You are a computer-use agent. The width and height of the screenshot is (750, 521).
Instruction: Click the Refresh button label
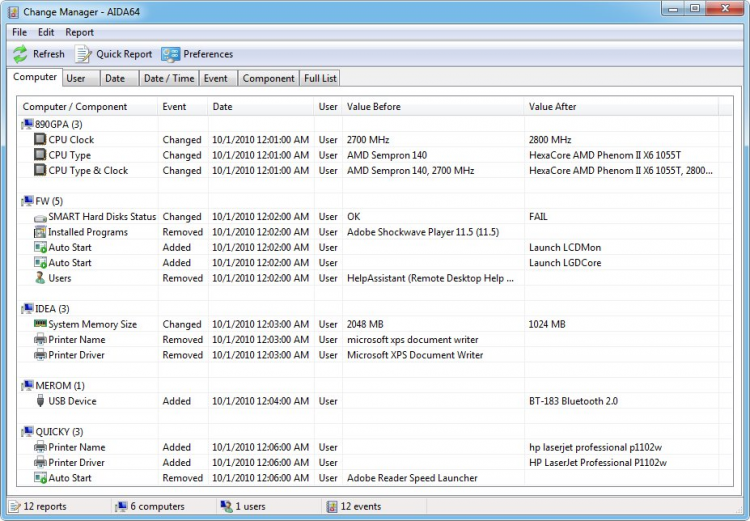pyautogui.click(x=48, y=54)
